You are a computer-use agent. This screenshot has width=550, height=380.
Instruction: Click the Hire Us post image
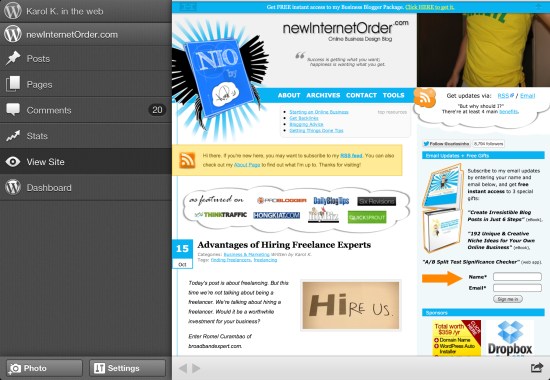click(351, 305)
